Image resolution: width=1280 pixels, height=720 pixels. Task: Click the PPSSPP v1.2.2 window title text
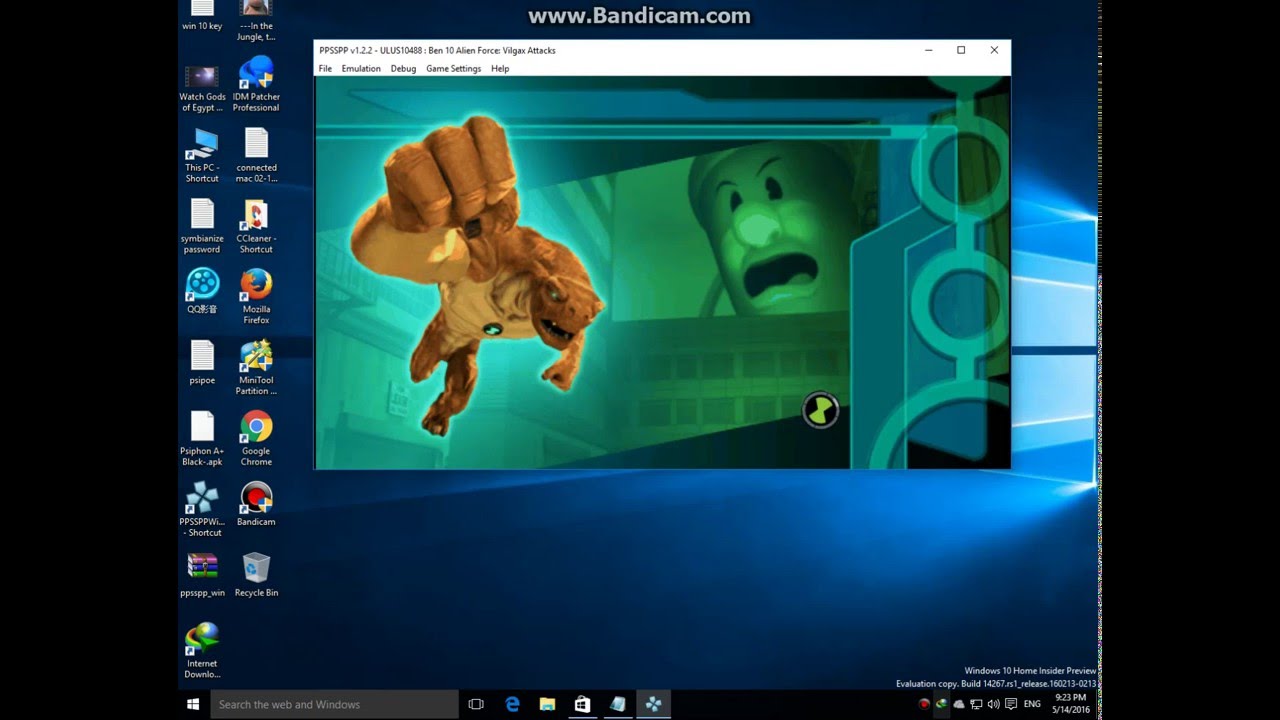[x=437, y=50]
